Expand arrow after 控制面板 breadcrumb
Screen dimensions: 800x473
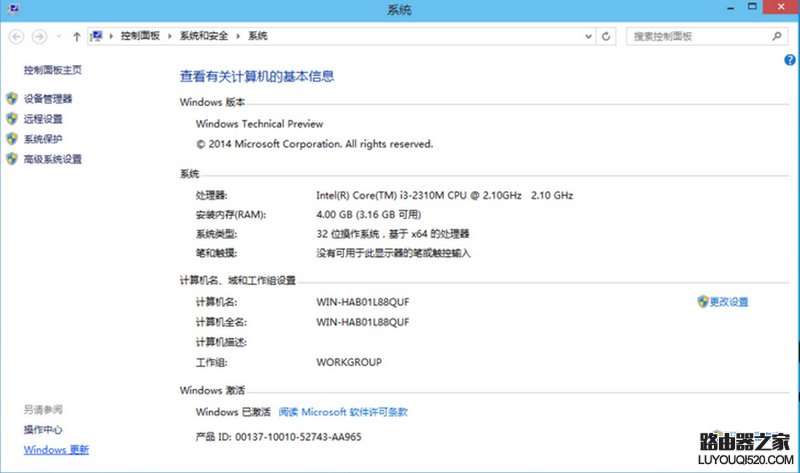click(x=170, y=36)
